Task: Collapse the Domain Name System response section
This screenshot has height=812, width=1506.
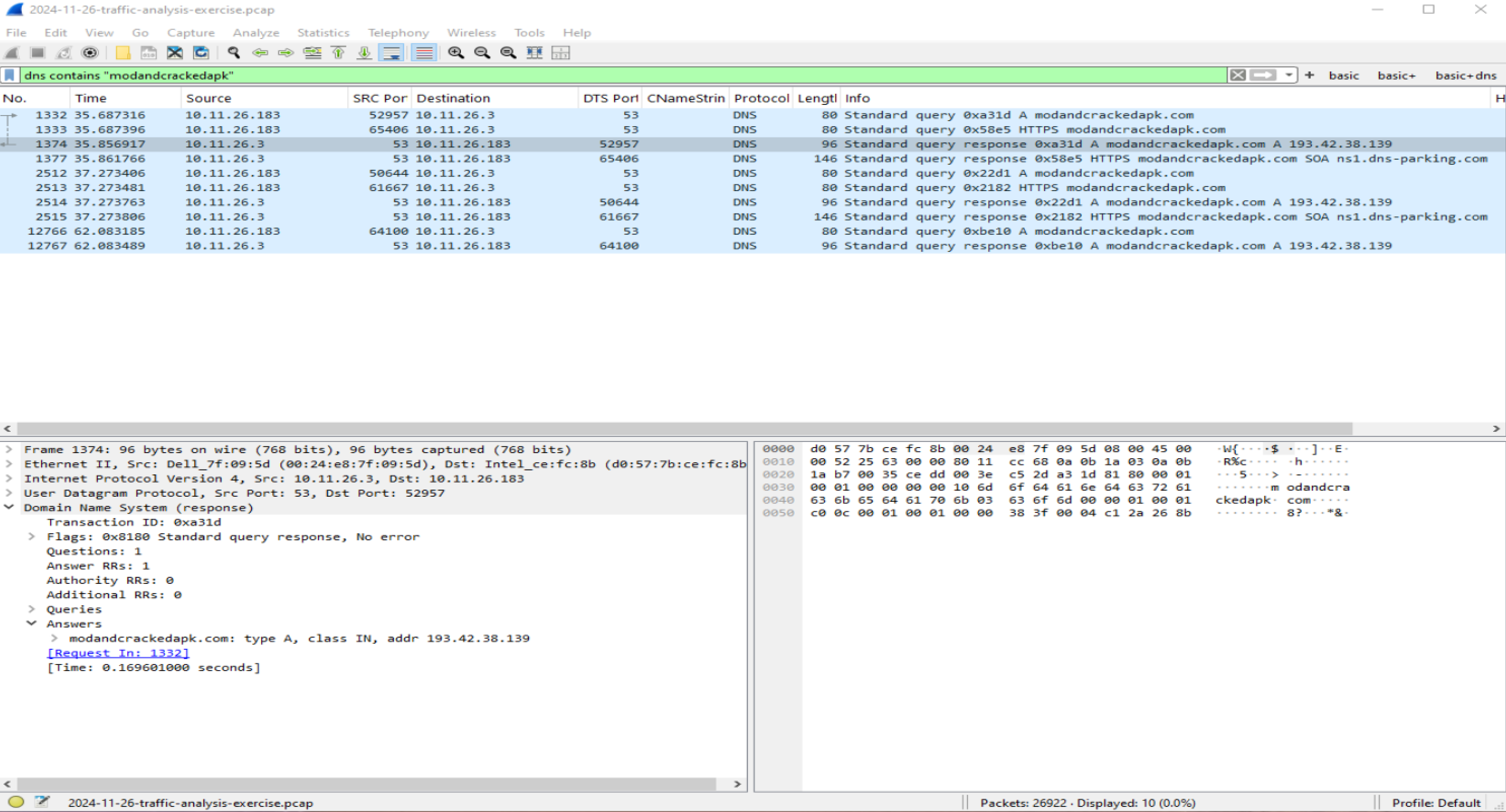Action: [x=9, y=507]
